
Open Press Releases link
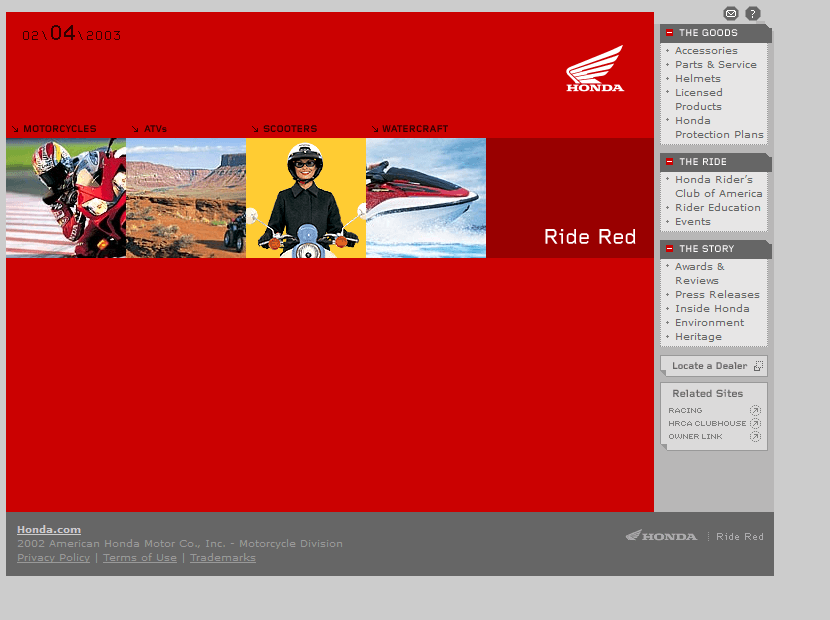[717, 294]
